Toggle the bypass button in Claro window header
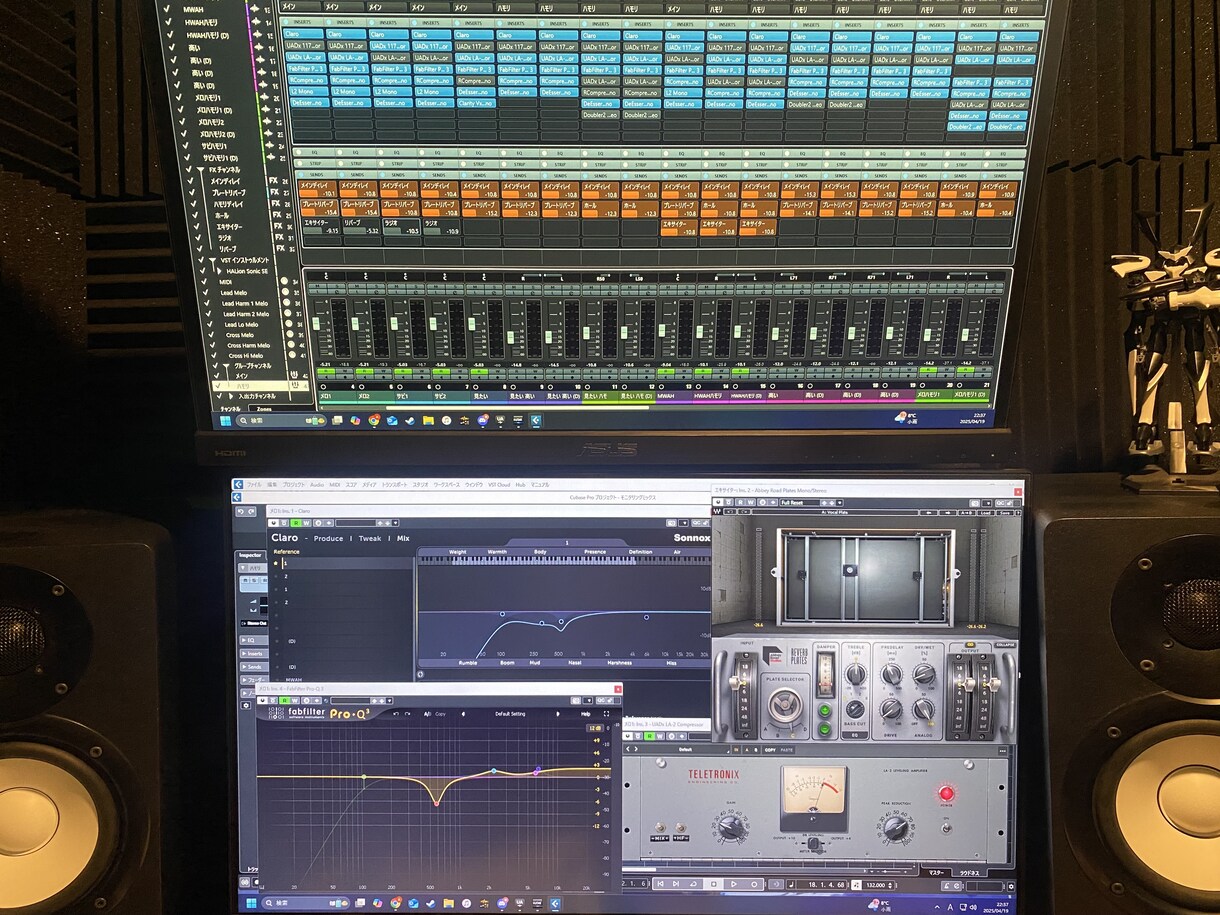Screen dimensions: 1220x915 [x=284, y=523]
